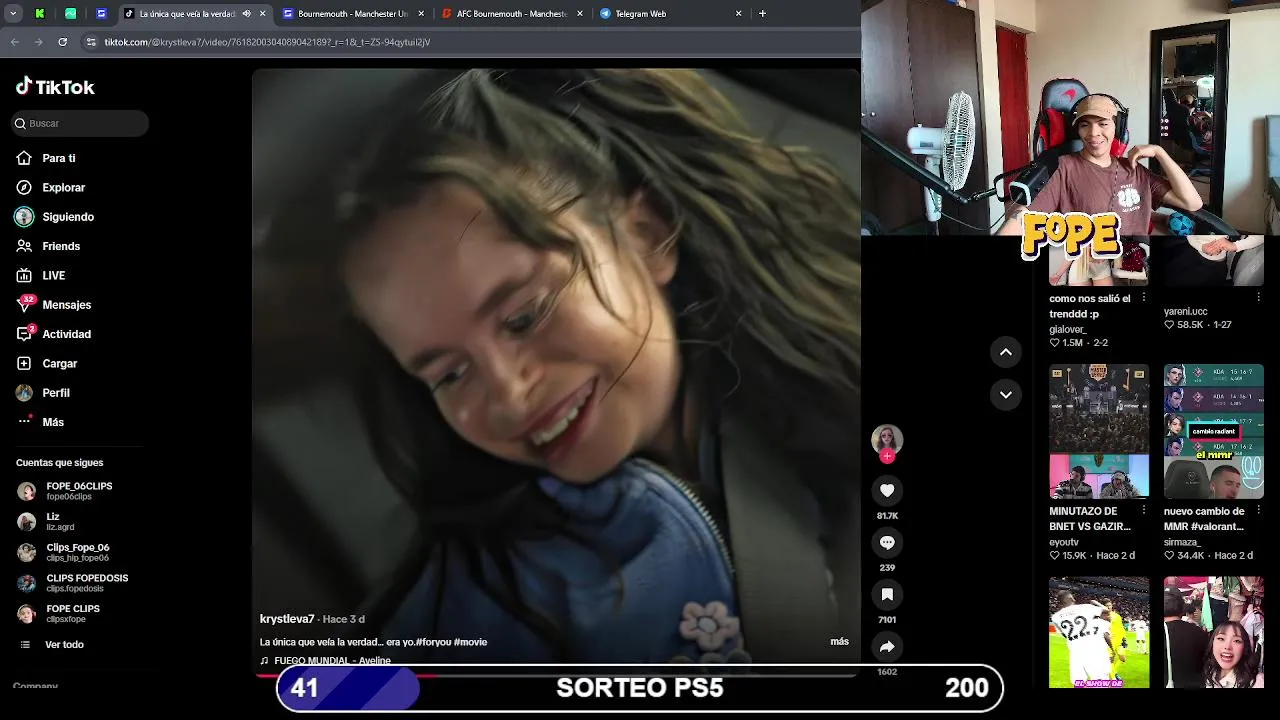Open options menu for MINUTAZO DE BNET video
The width and height of the screenshot is (1280, 720).
(1144, 511)
